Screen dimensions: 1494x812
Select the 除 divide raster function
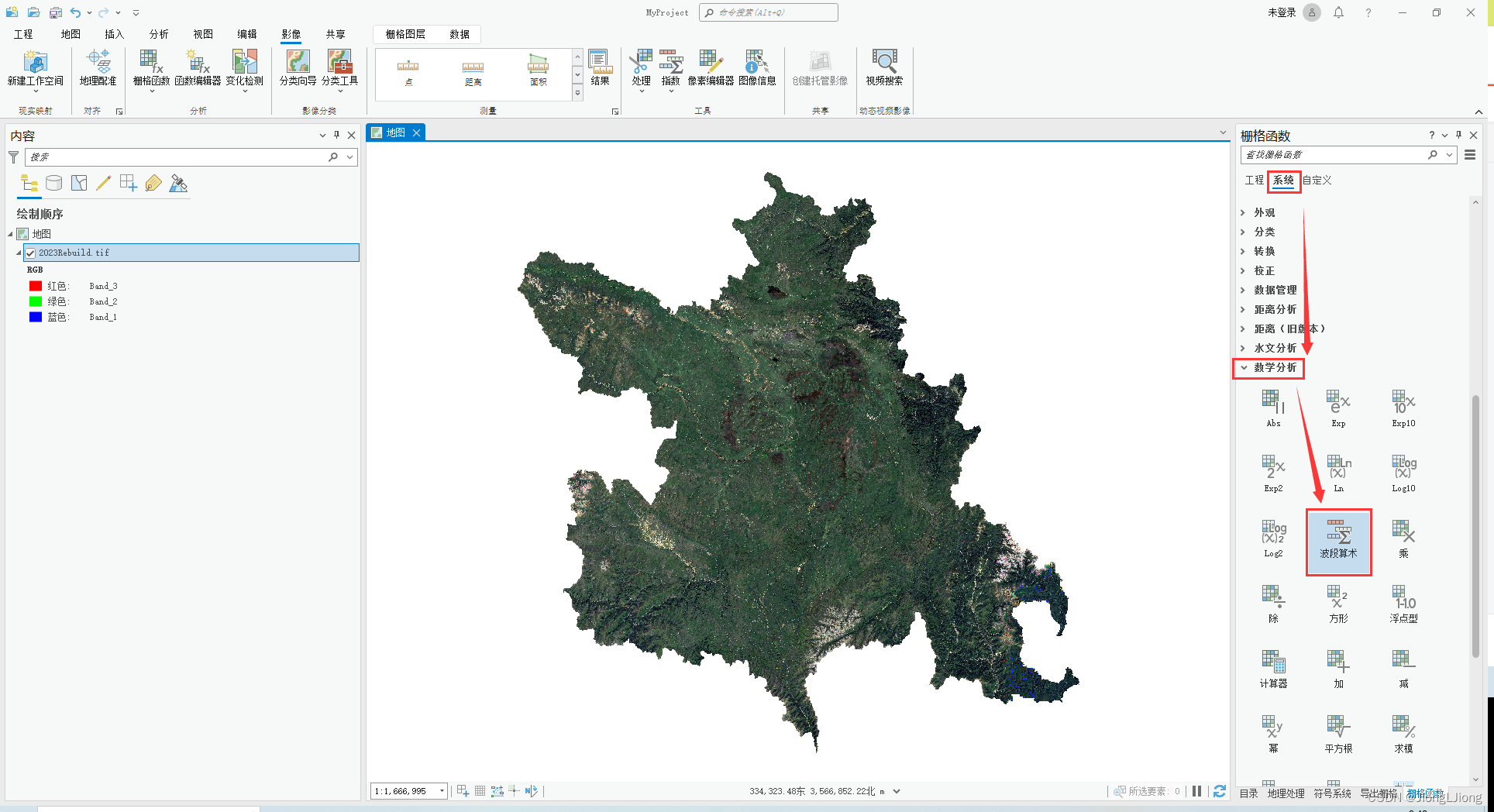1273,604
